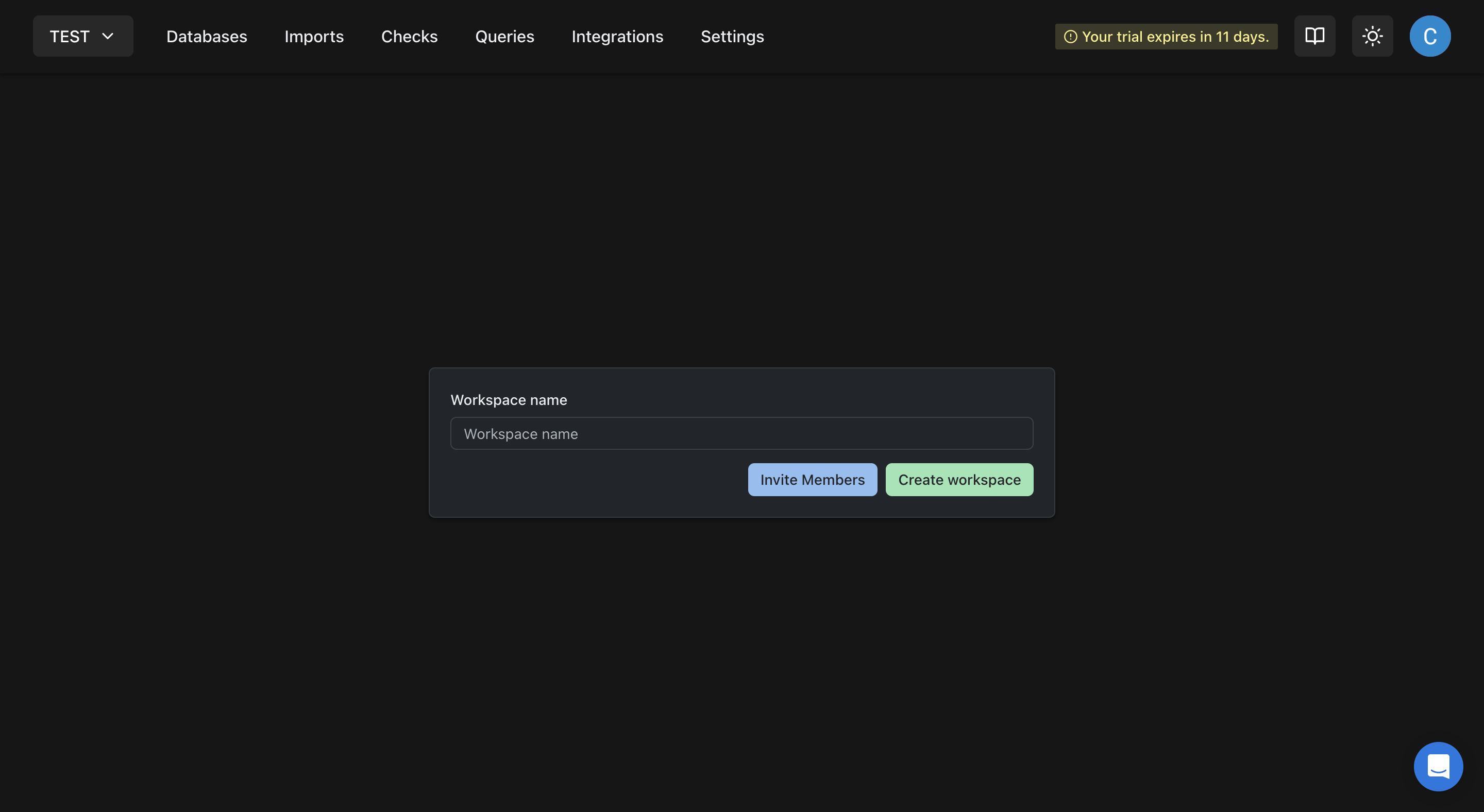The width and height of the screenshot is (1484, 812).
Task: Click the Create workspace button
Action: [x=958, y=479]
